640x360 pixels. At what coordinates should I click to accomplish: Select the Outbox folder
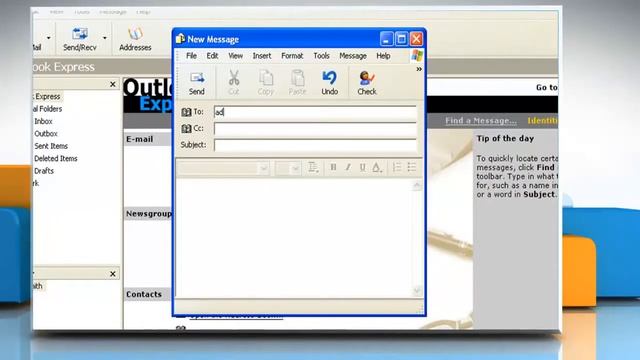pos(46,133)
